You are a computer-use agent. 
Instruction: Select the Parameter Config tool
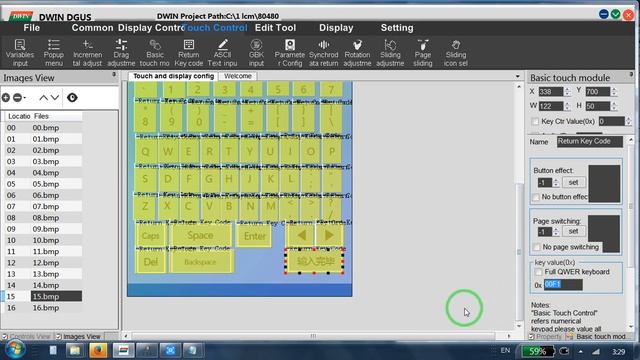pyautogui.click(x=289, y=53)
